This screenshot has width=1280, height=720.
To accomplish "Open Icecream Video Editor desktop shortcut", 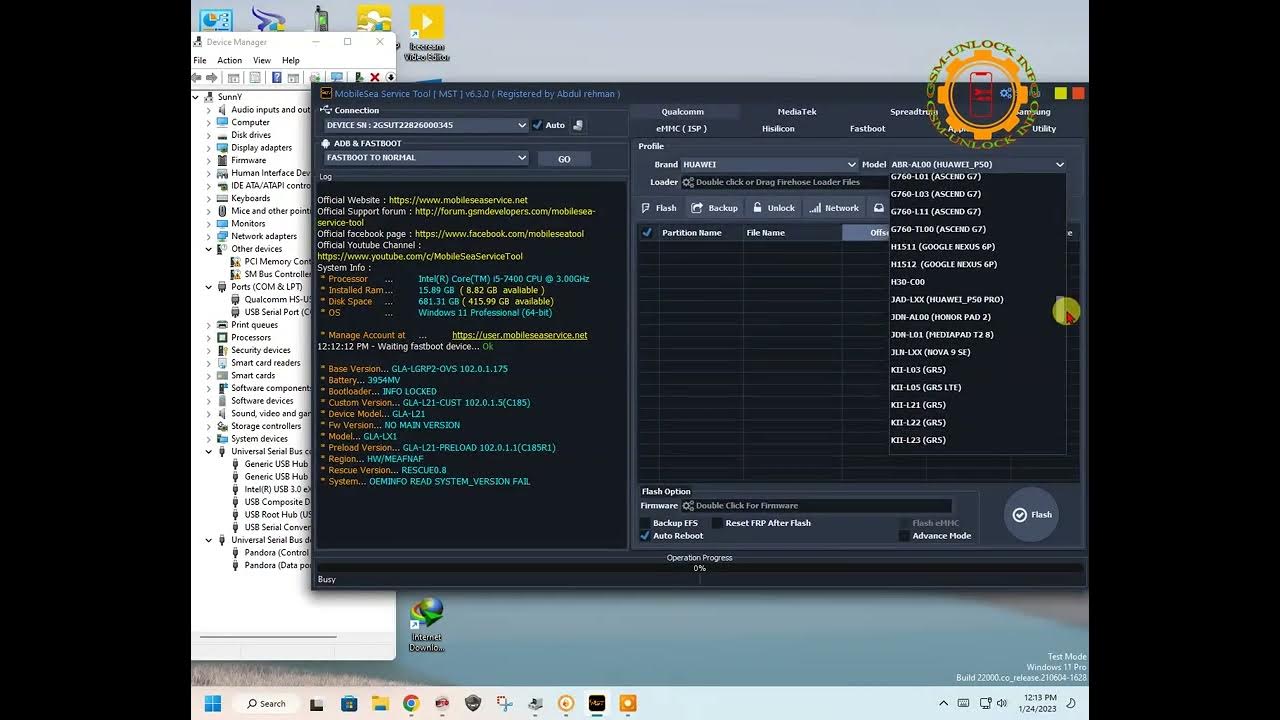I will pyautogui.click(x=427, y=34).
